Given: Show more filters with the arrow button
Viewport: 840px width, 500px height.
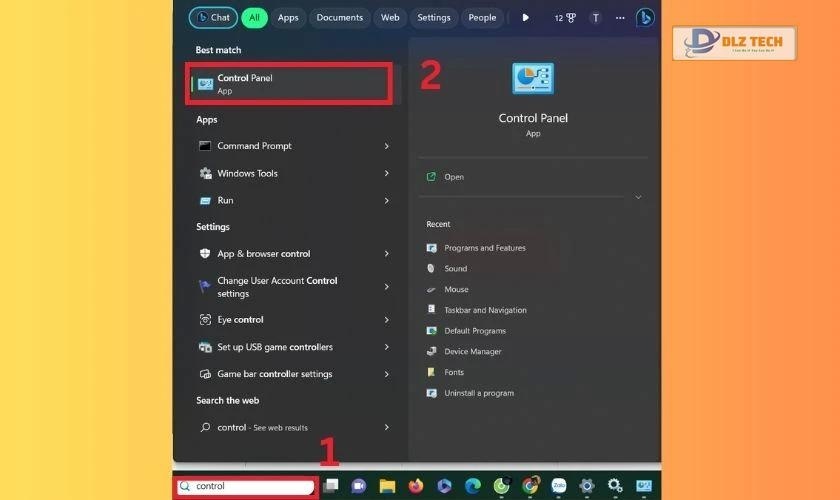Looking at the screenshot, I should click(x=526, y=17).
